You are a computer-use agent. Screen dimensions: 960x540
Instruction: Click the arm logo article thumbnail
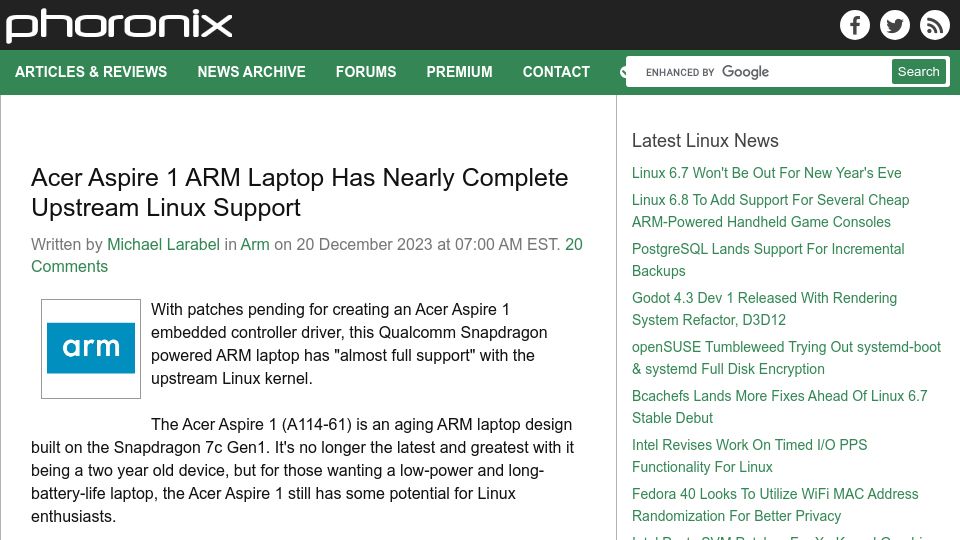91,348
